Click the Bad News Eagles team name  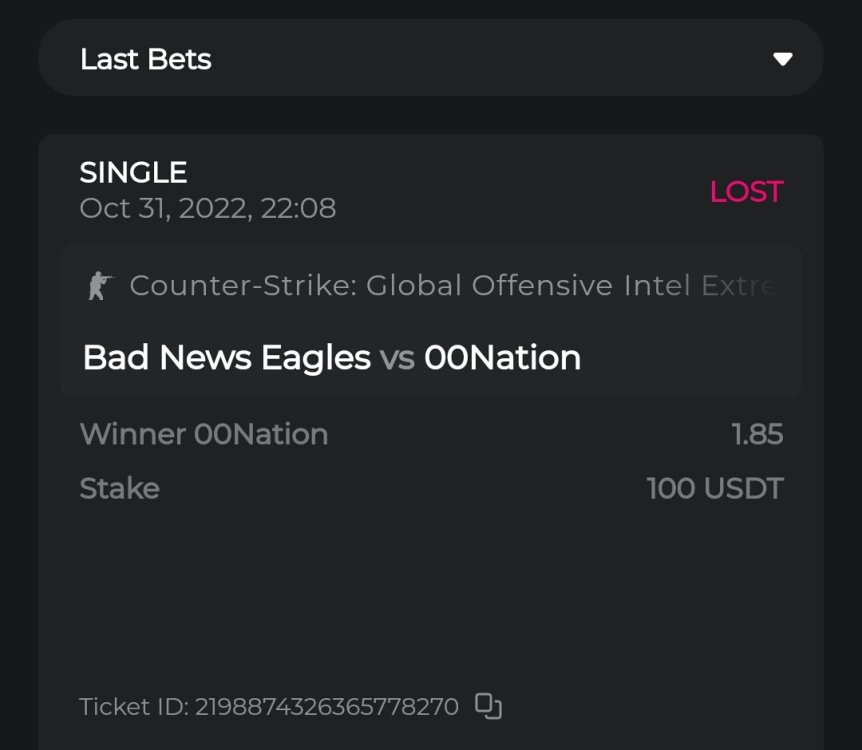tap(226, 357)
